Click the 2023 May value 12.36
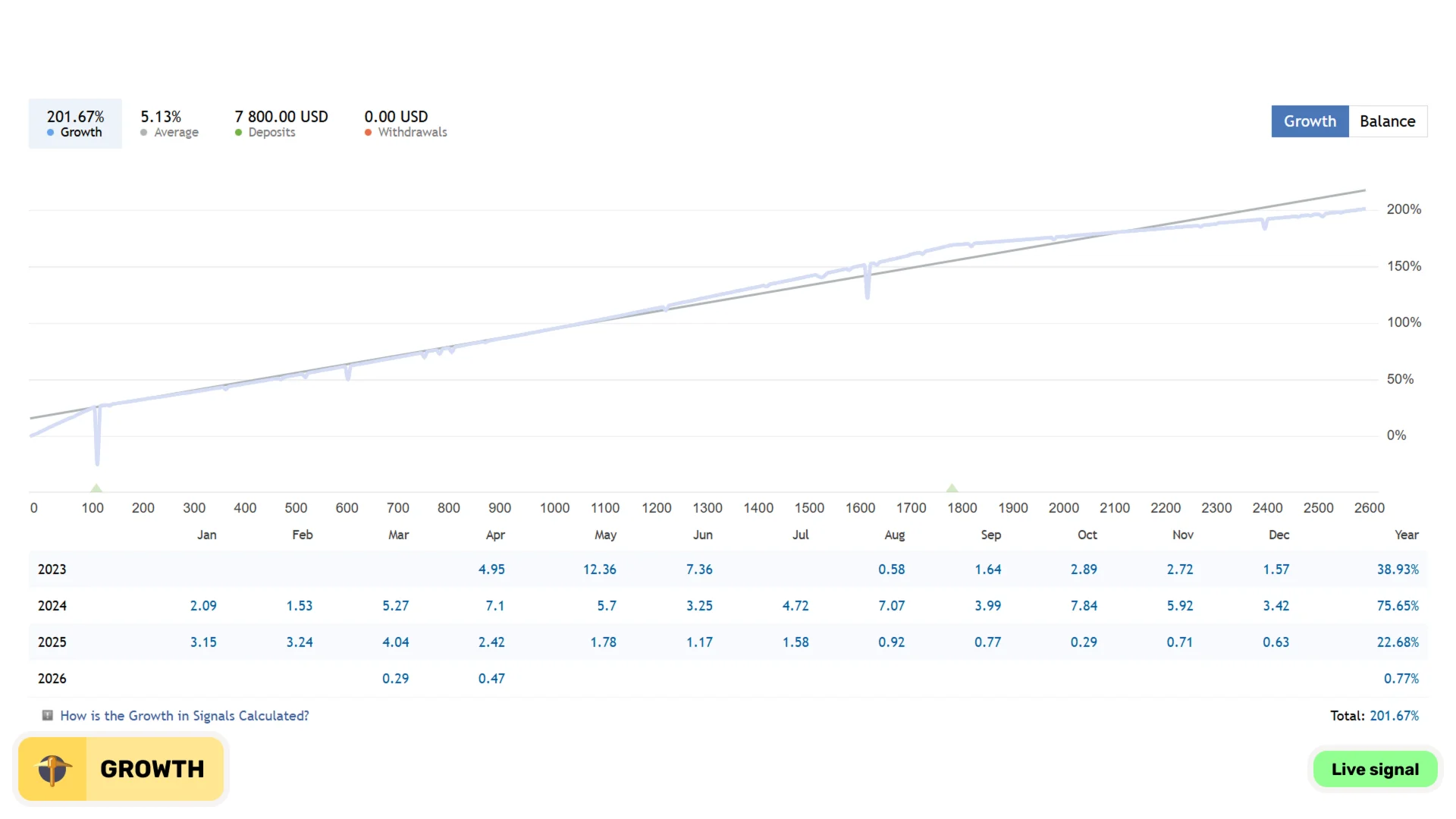The height and width of the screenshot is (819, 1456). 599,569
